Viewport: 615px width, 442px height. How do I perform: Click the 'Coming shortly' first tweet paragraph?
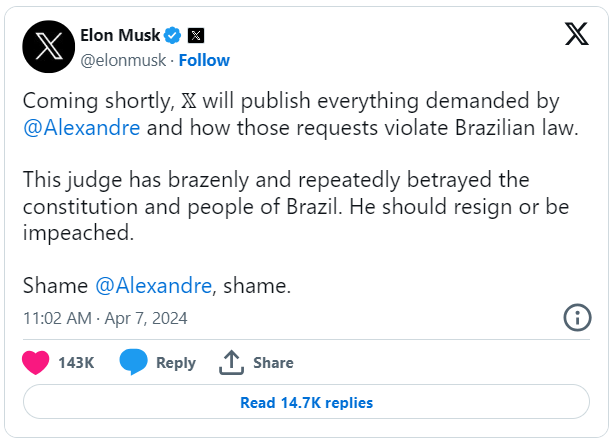(301, 115)
